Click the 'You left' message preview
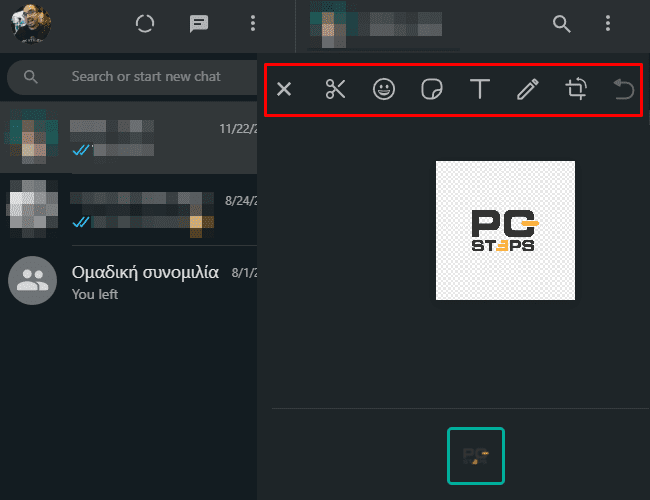 [x=95, y=294]
